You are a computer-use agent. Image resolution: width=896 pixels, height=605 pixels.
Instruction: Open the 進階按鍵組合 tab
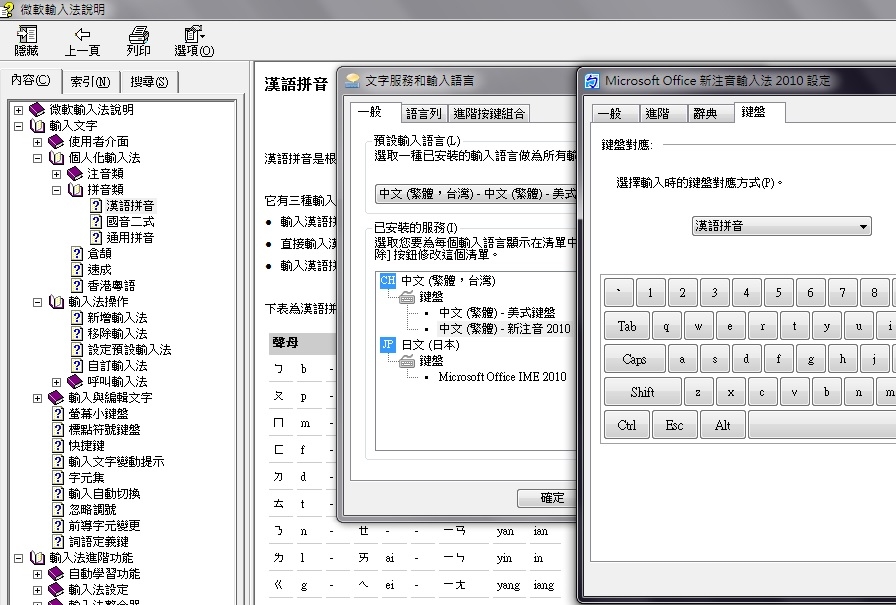[x=489, y=114]
